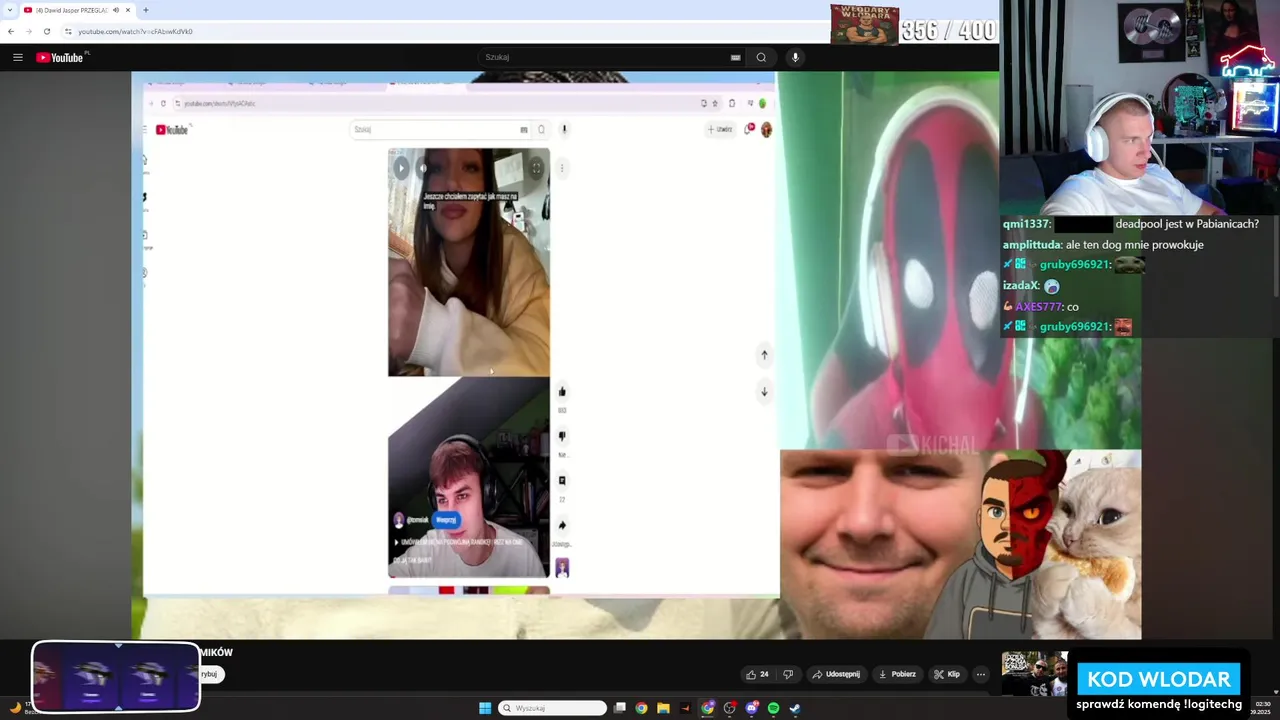
Task: Click Utwórz button in the recorded YouTube page
Action: (x=720, y=129)
